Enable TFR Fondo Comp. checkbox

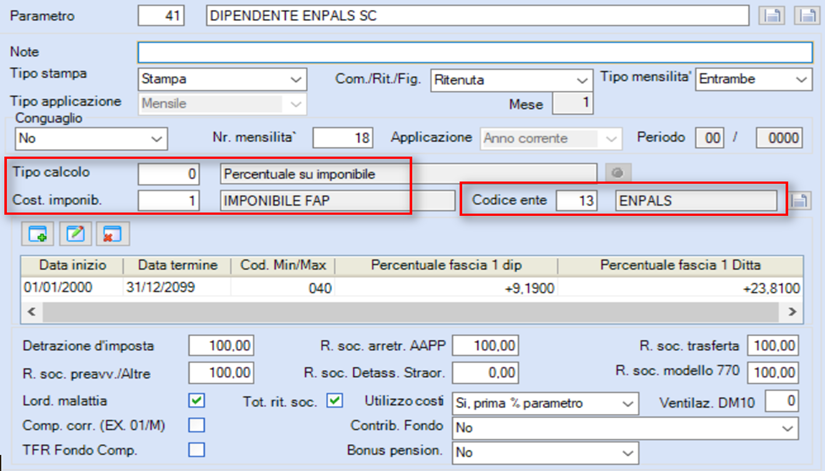(197, 449)
